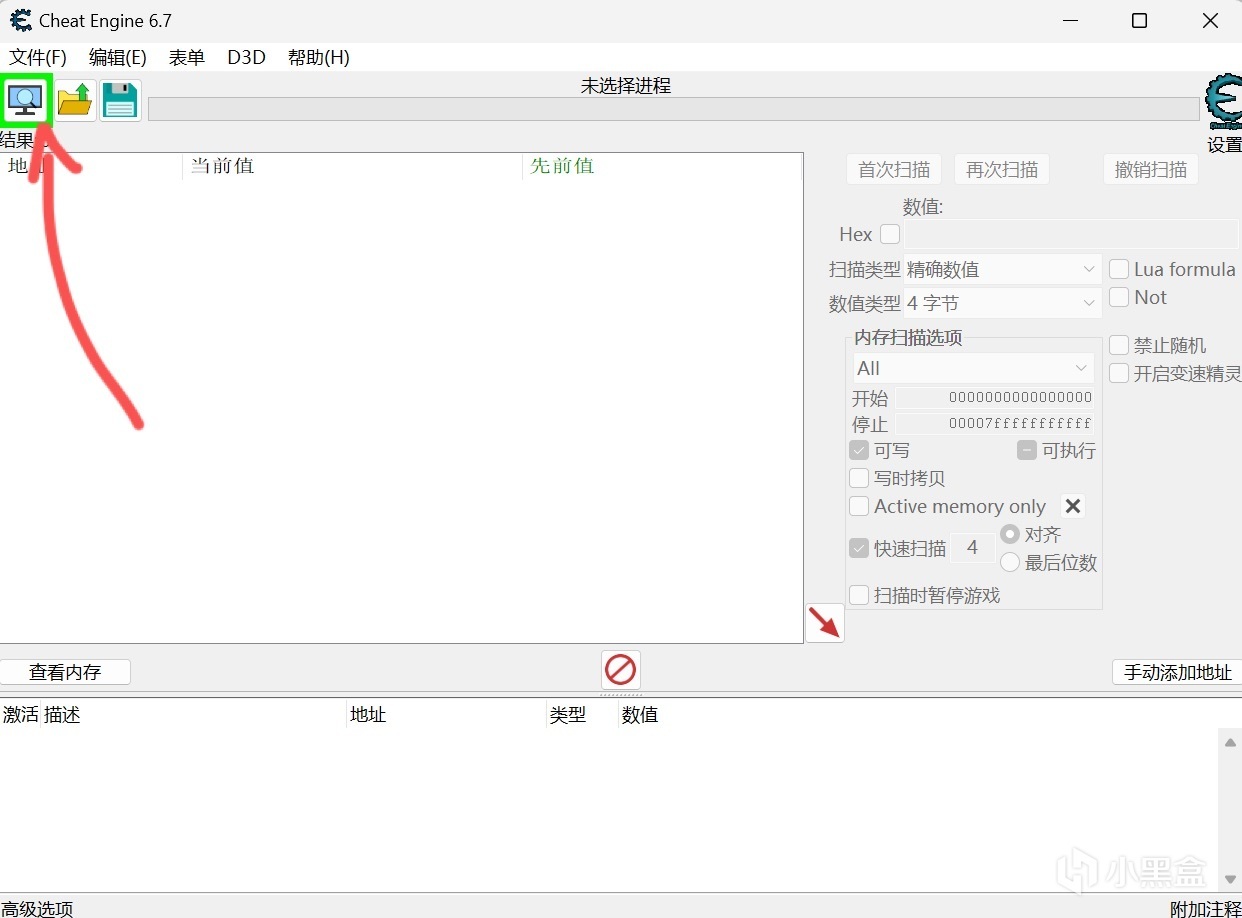Open the 帮助(H) menu
The image size is (1242, 918).
coord(319,57)
